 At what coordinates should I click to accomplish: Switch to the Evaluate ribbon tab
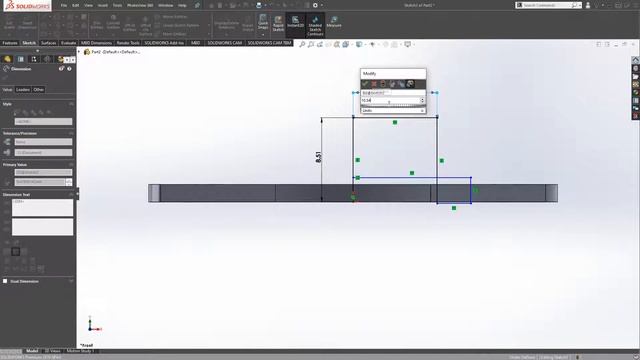[x=69, y=43]
